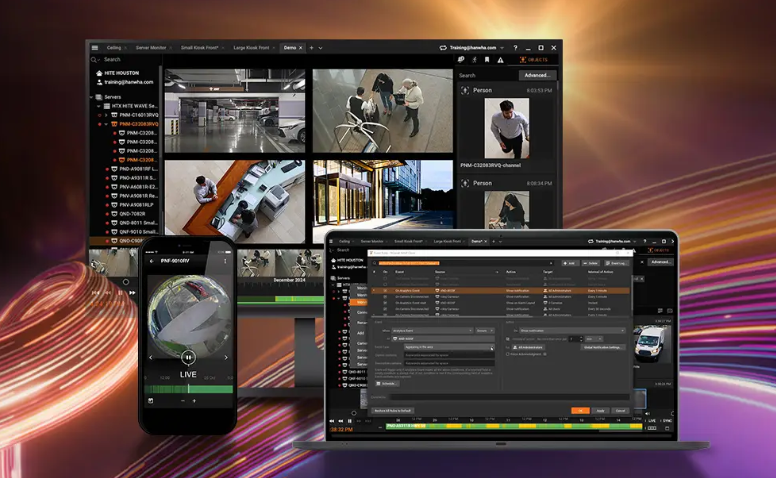This screenshot has height=478, width=776.
Task: Pause playback on the phone fisheye view
Action: [189, 357]
